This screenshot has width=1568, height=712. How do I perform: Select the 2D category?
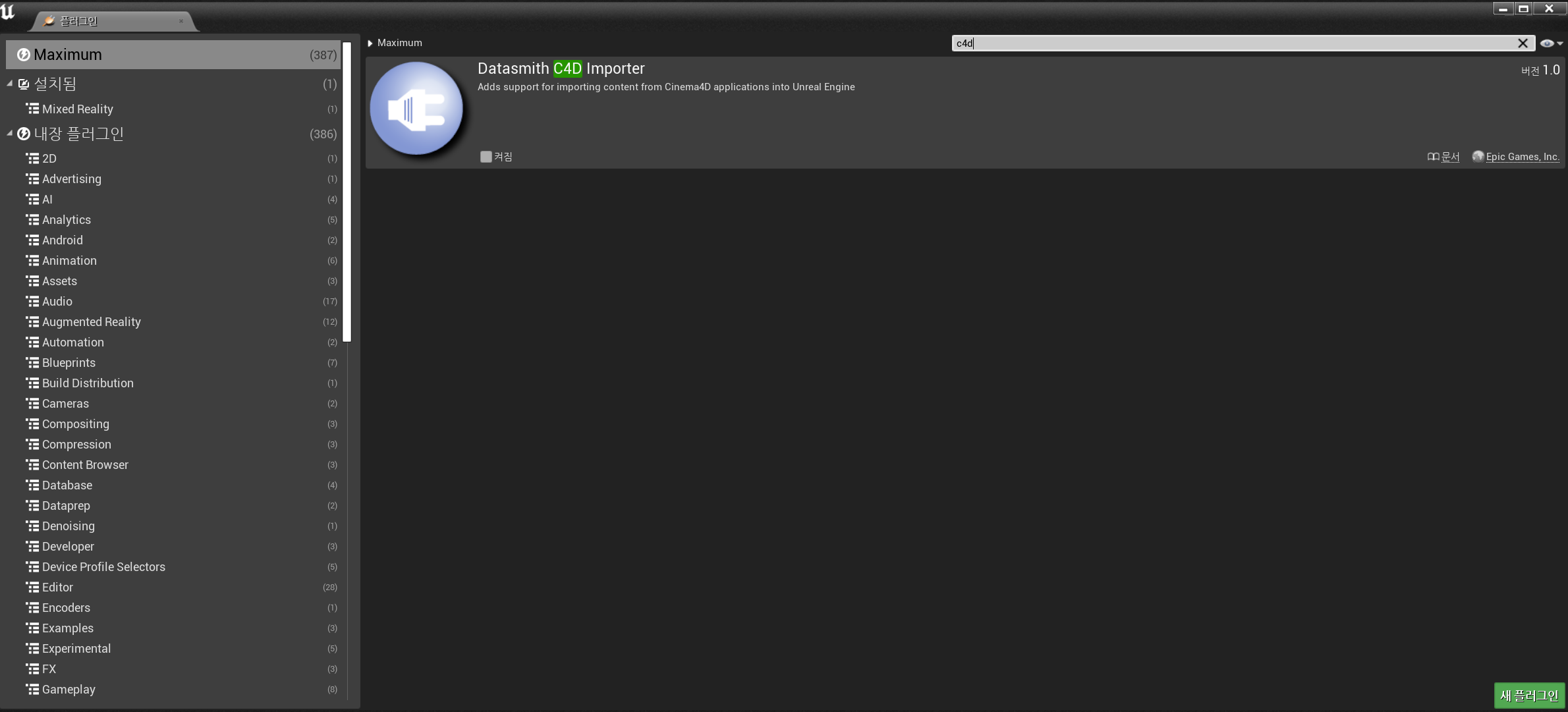[173, 159]
